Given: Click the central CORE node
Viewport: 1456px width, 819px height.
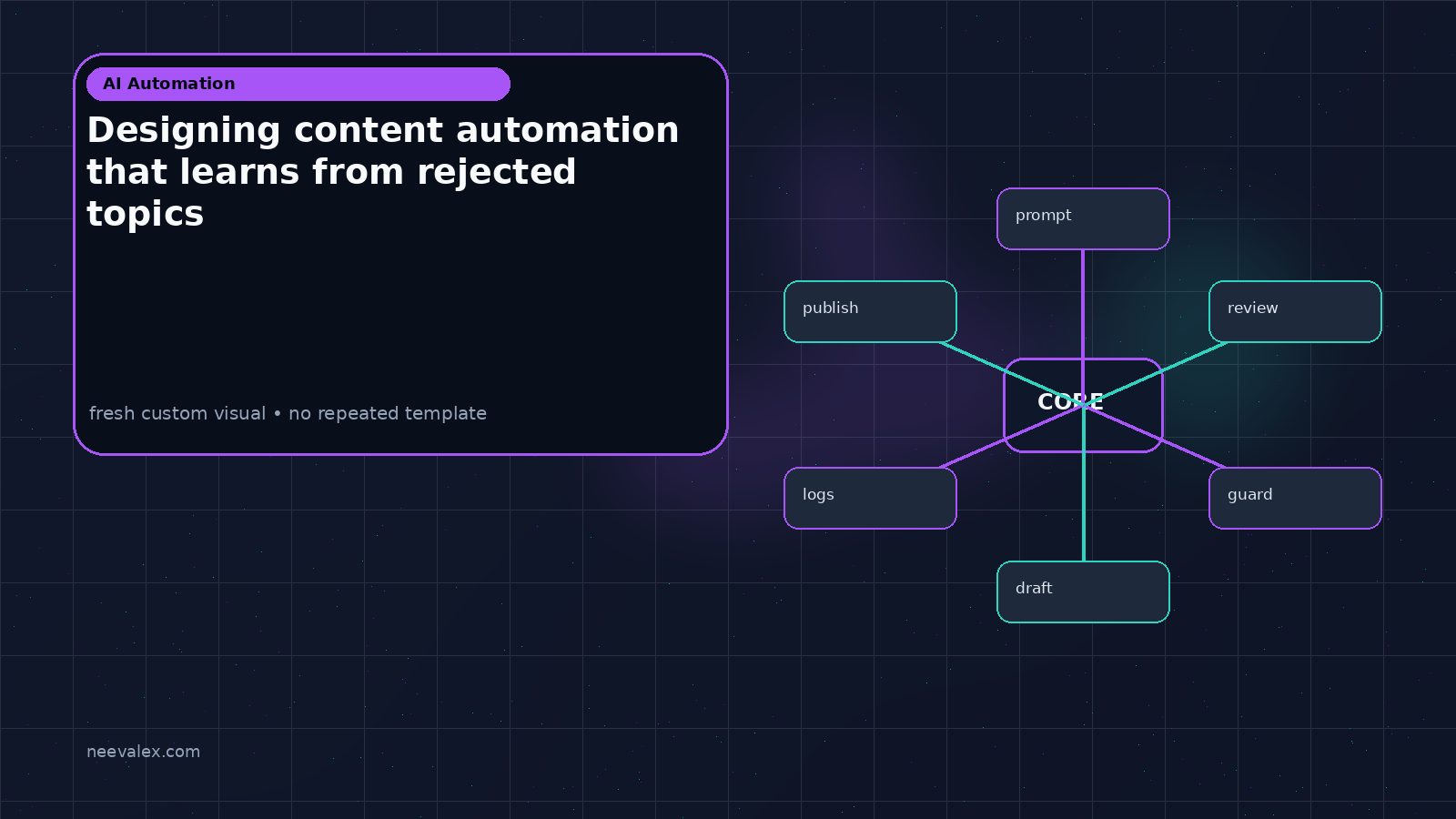Looking at the screenshot, I should [1083, 405].
